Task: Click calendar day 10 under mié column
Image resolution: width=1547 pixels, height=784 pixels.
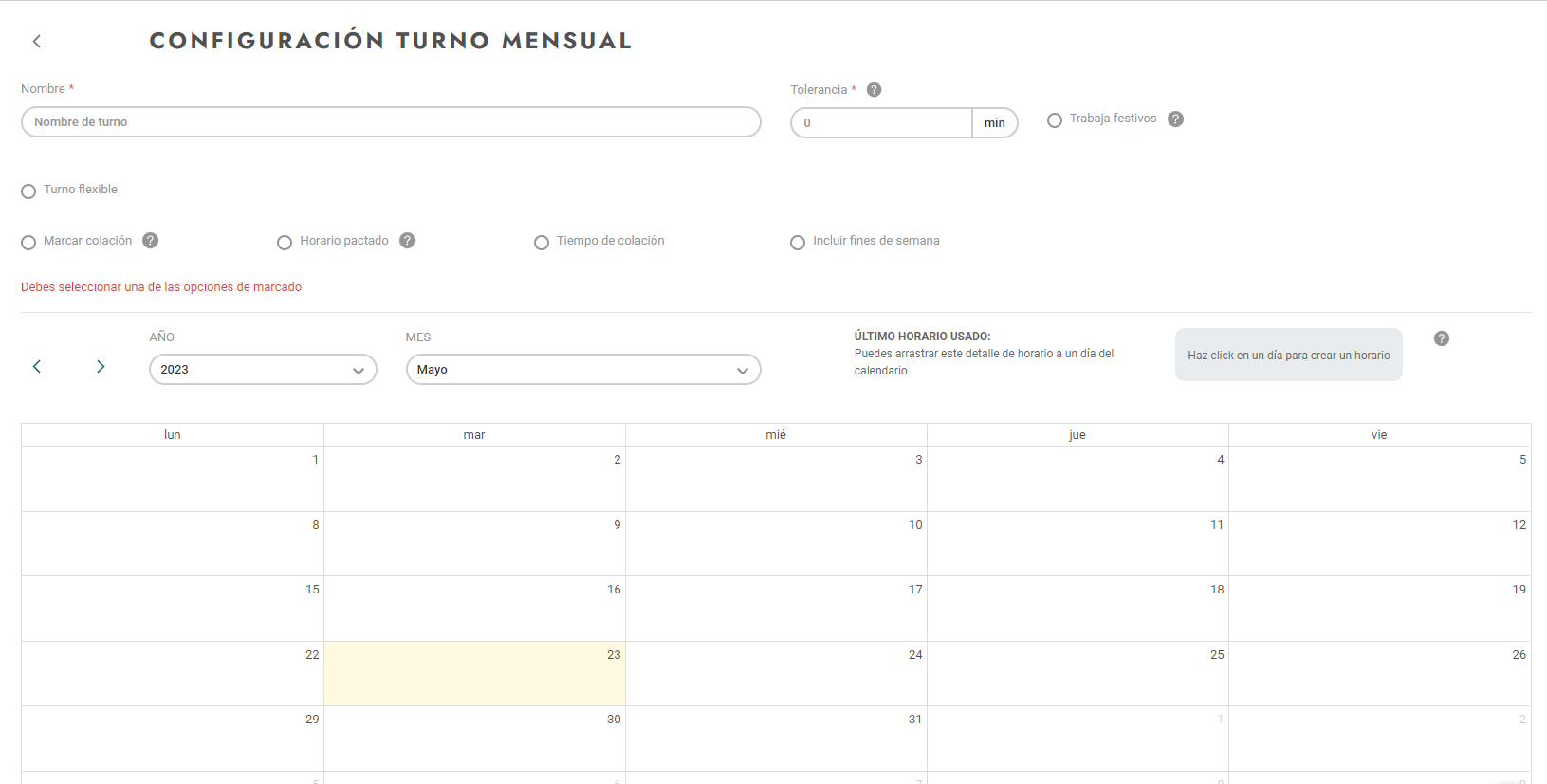Action: coord(776,544)
